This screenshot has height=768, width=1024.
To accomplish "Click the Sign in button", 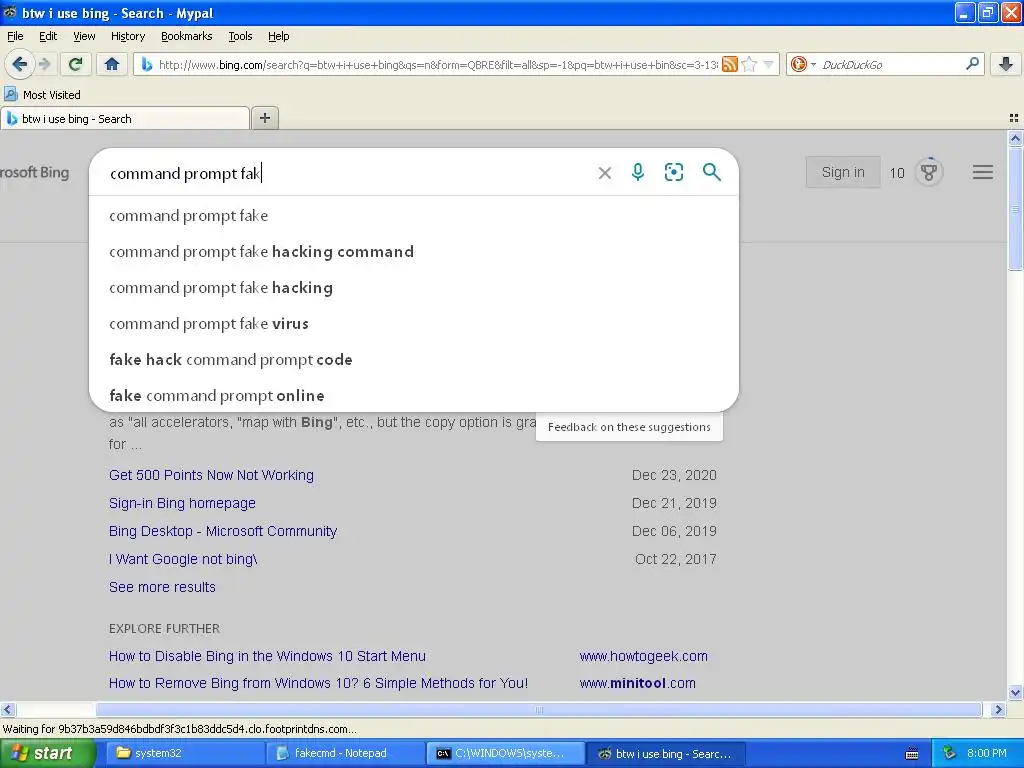I will [842, 172].
